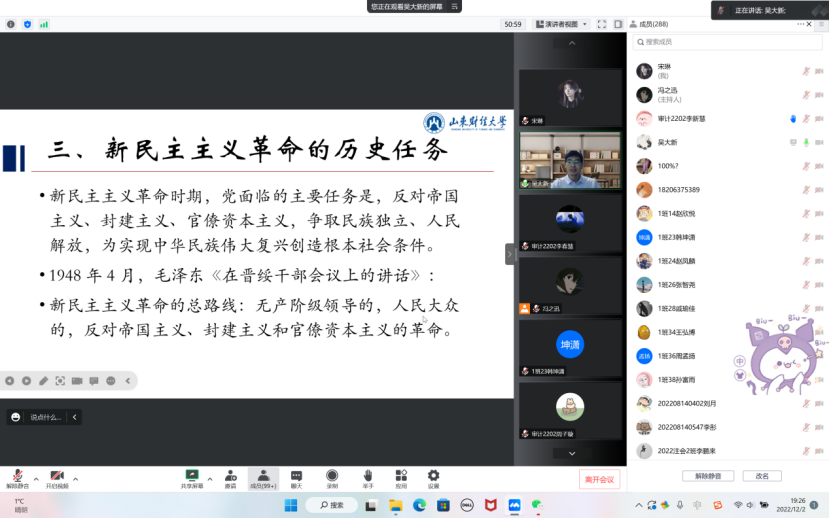Toggle the Members (成员) panel button
The height and width of the screenshot is (519, 830).
pyautogui.click(x=263, y=476)
